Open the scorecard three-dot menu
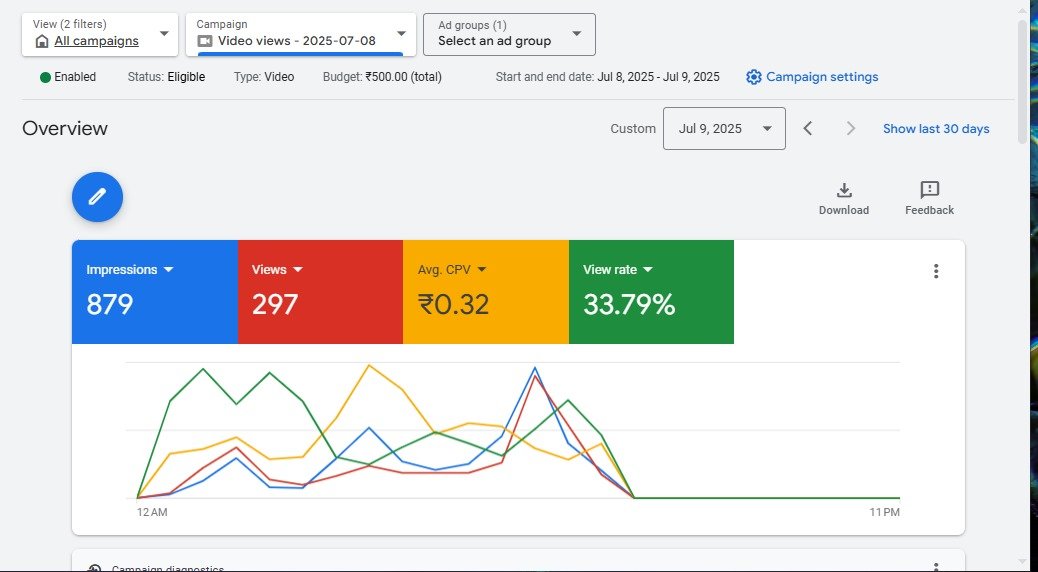 pyautogui.click(x=936, y=271)
